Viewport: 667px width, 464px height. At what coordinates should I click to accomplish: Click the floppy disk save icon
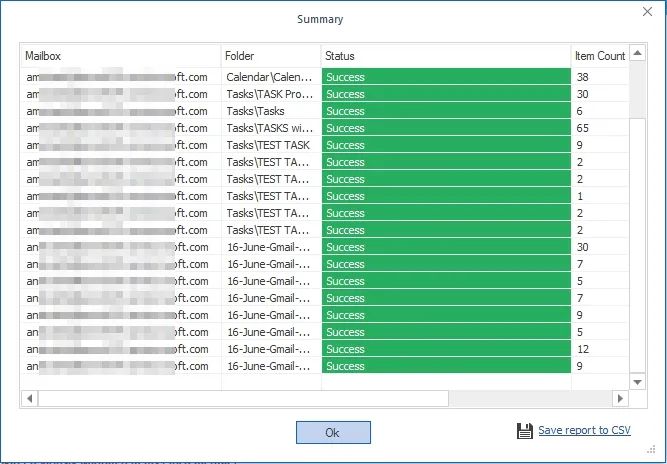[x=524, y=431]
